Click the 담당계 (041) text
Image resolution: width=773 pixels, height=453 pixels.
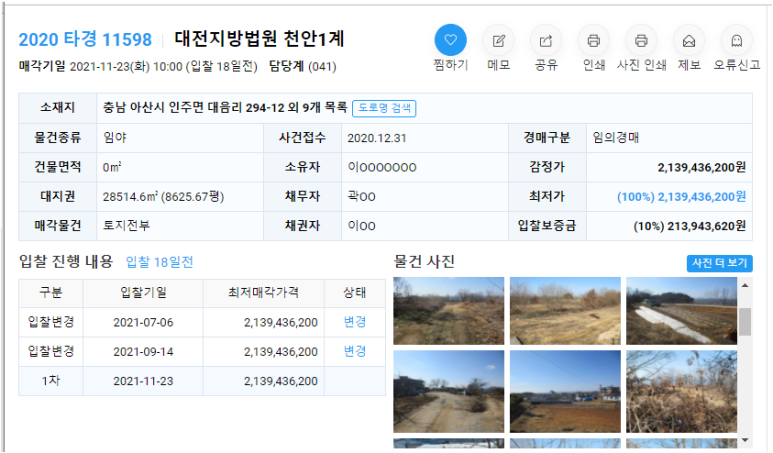[302, 66]
